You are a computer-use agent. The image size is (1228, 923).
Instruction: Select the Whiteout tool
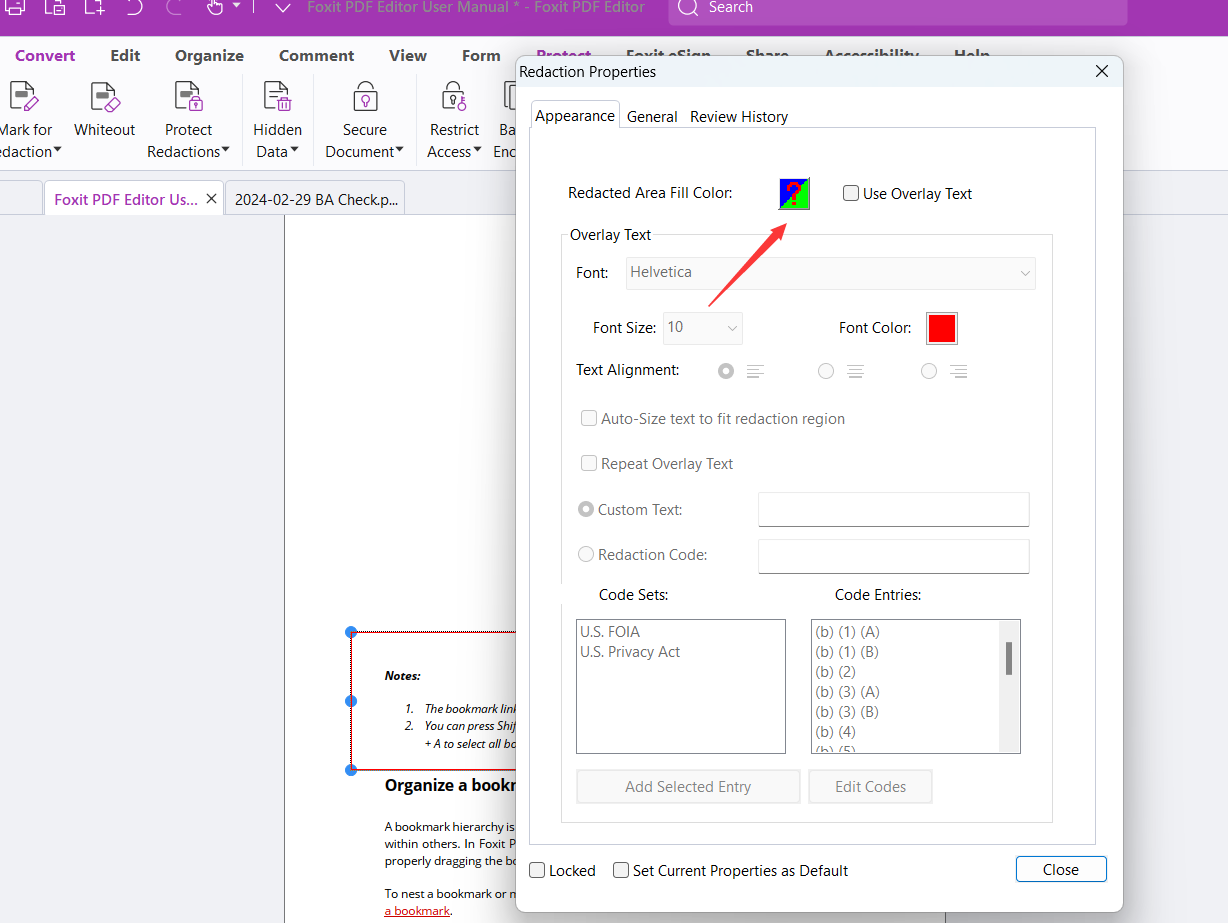104,116
